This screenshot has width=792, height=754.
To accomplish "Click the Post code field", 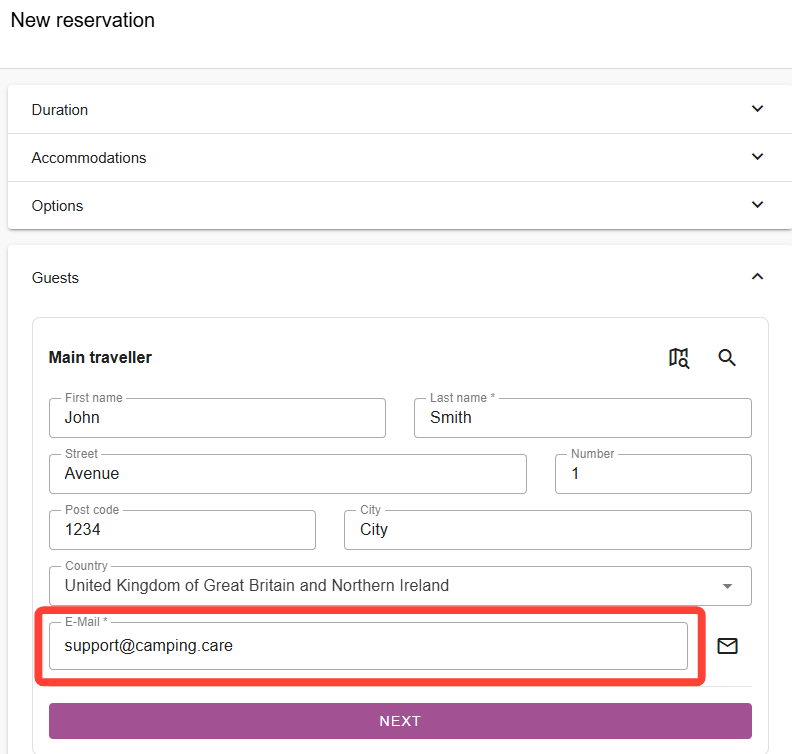I will pyautogui.click(x=182, y=530).
